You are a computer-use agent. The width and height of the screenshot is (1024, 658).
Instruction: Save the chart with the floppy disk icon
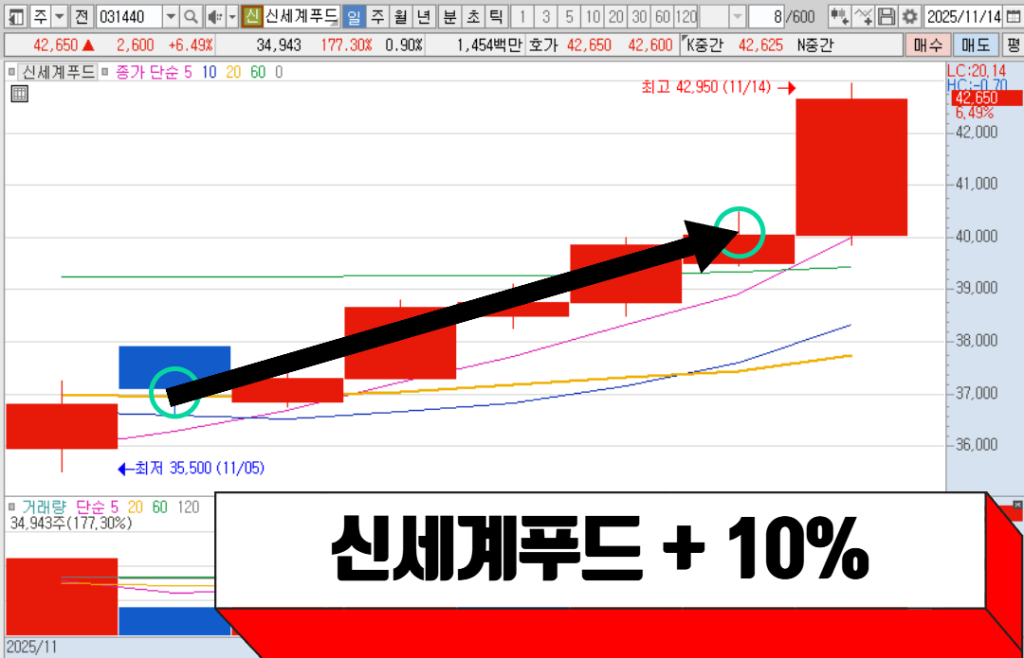(886, 17)
